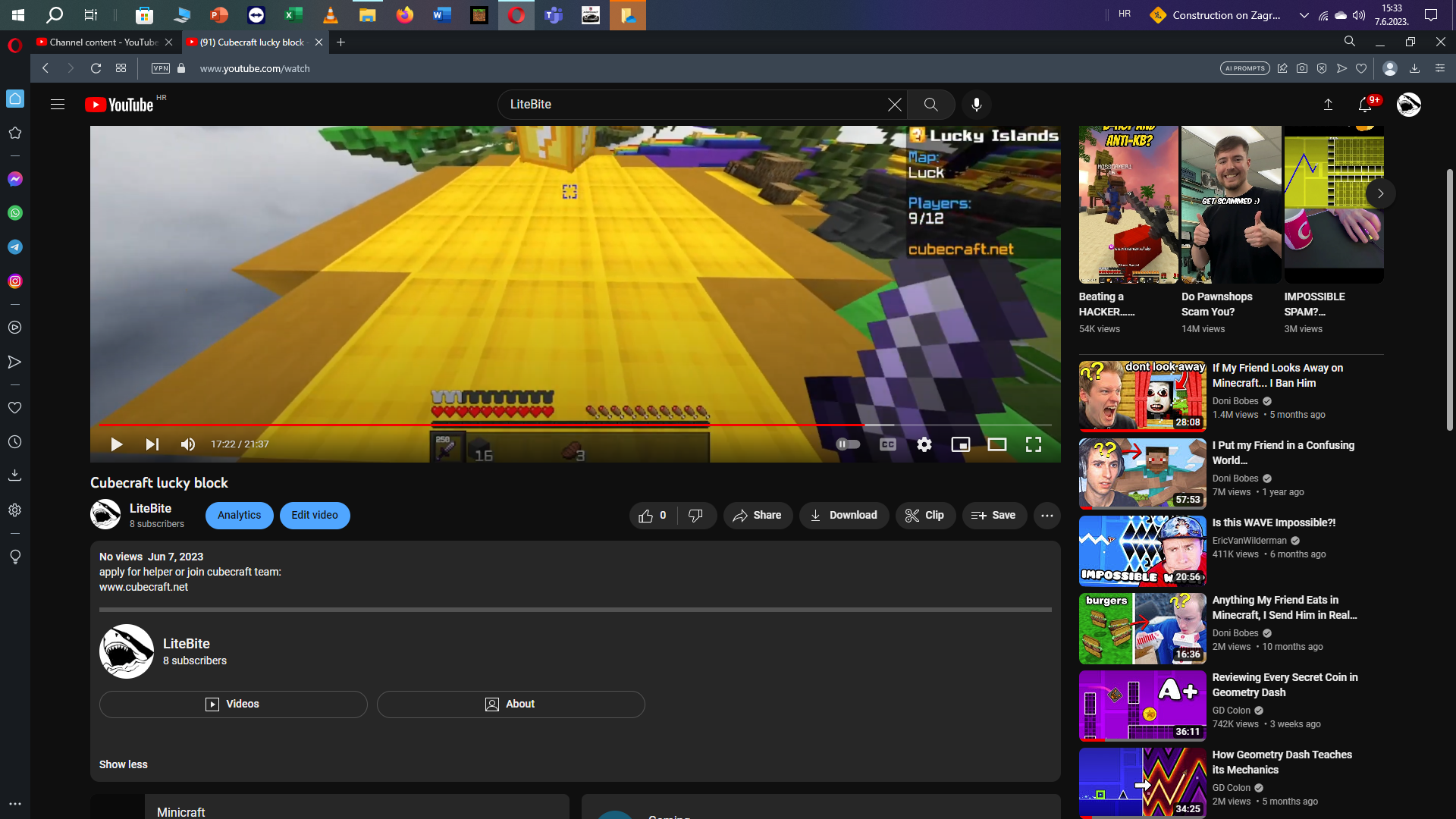Screen dimensions: 1456x819
Task: Collapse description with Show less
Action: (124, 765)
